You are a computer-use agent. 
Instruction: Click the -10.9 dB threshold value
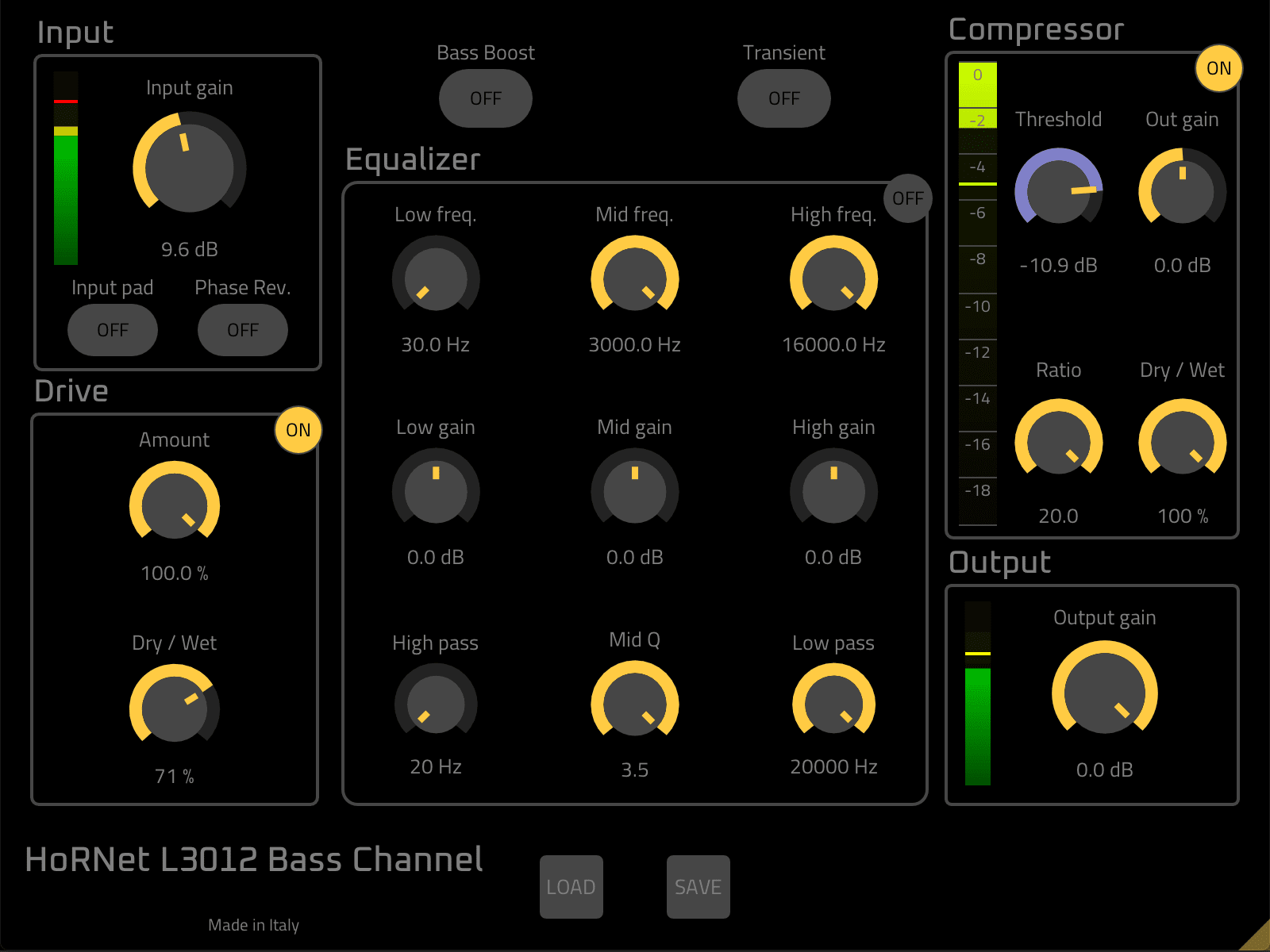click(x=1059, y=266)
